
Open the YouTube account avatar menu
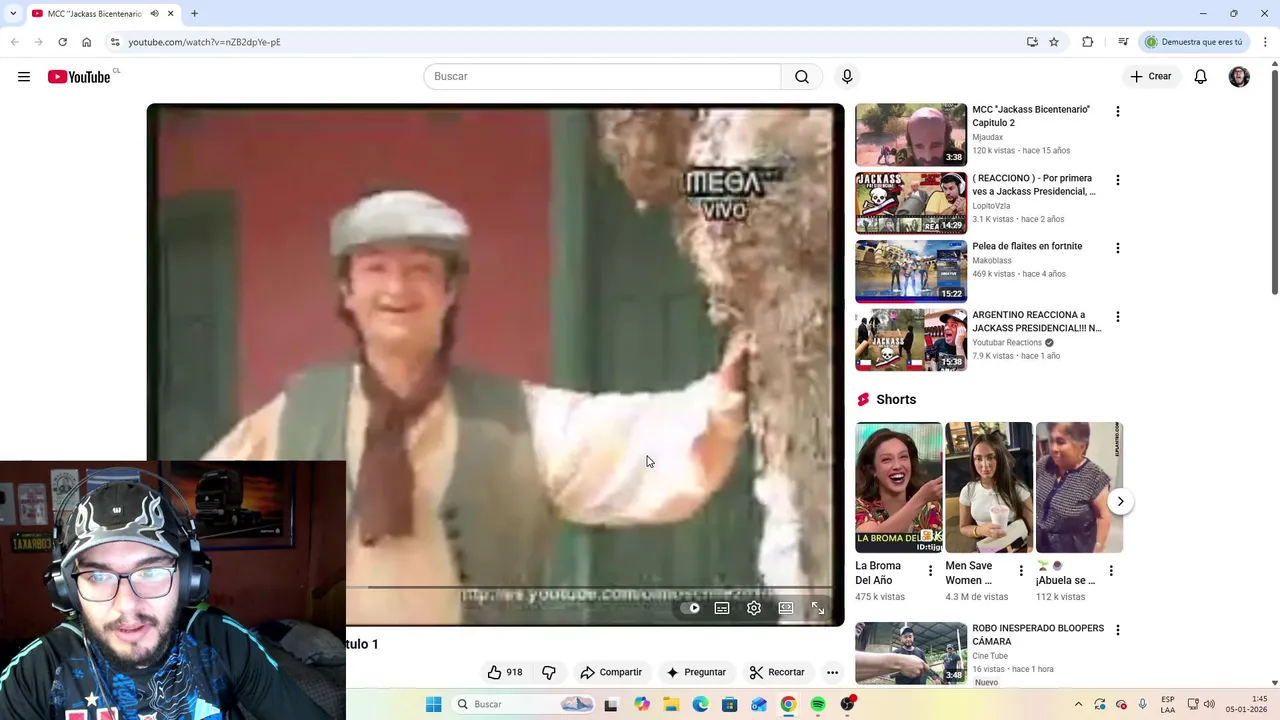tap(1239, 77)
